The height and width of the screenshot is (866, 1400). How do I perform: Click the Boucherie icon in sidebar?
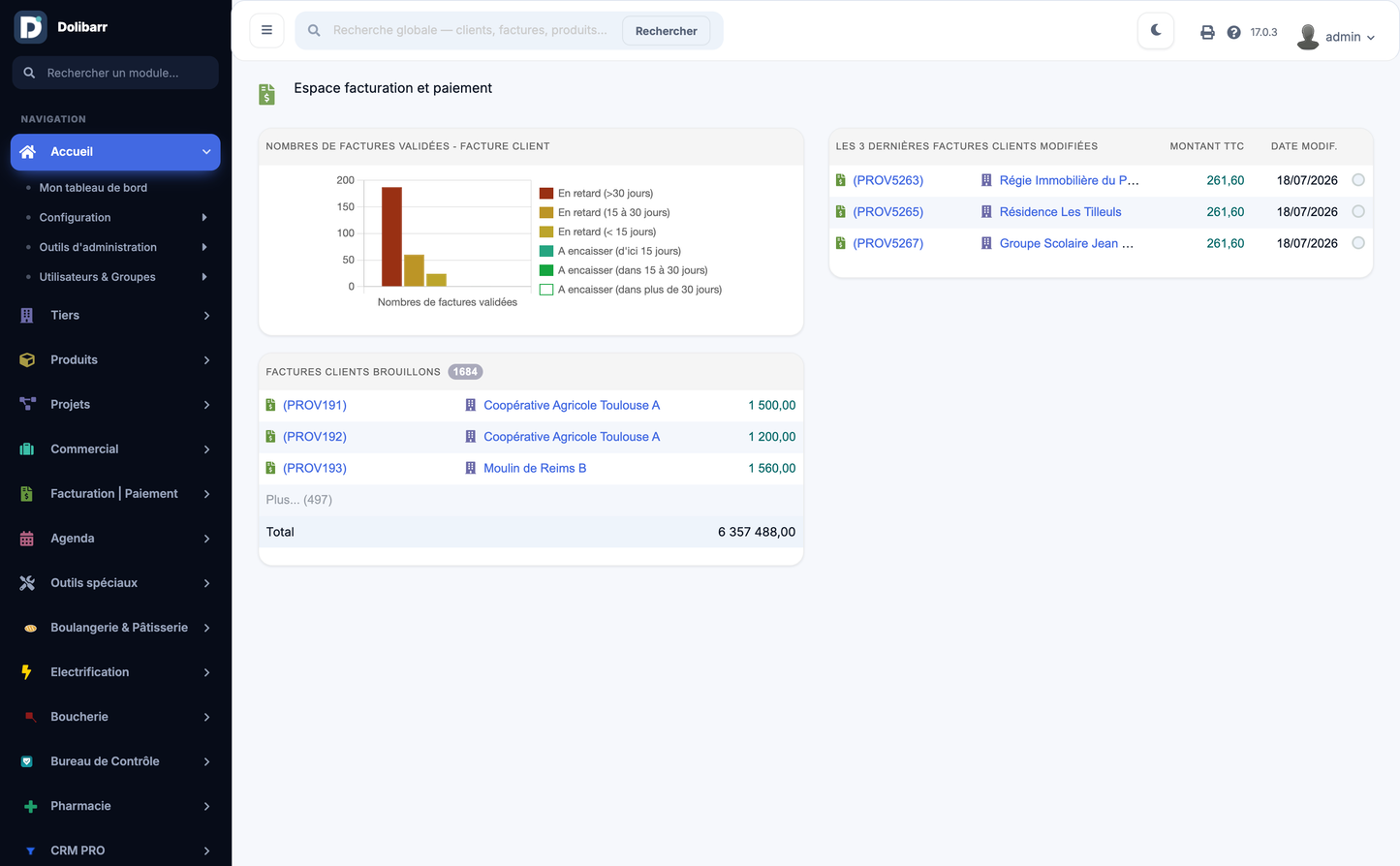point(30,717)
